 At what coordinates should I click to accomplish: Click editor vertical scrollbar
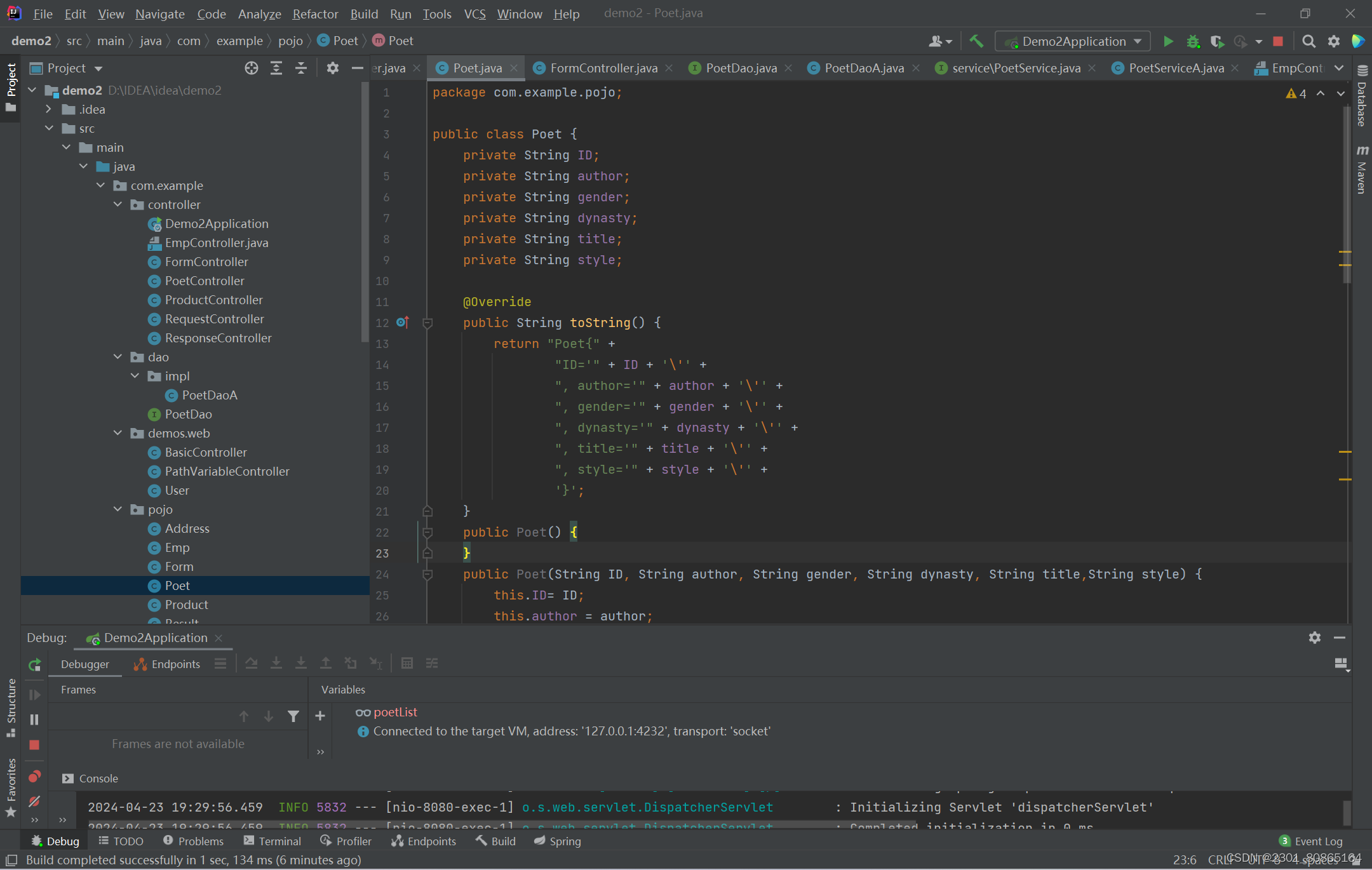pyautogui.click(x=1346, y=196)
